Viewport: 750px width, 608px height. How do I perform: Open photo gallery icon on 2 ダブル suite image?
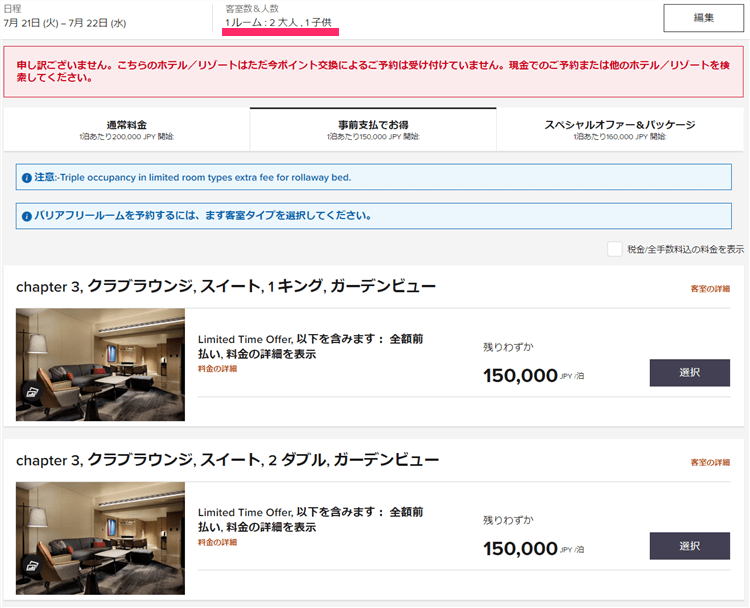pyautogui.click(x=30, y=566)
